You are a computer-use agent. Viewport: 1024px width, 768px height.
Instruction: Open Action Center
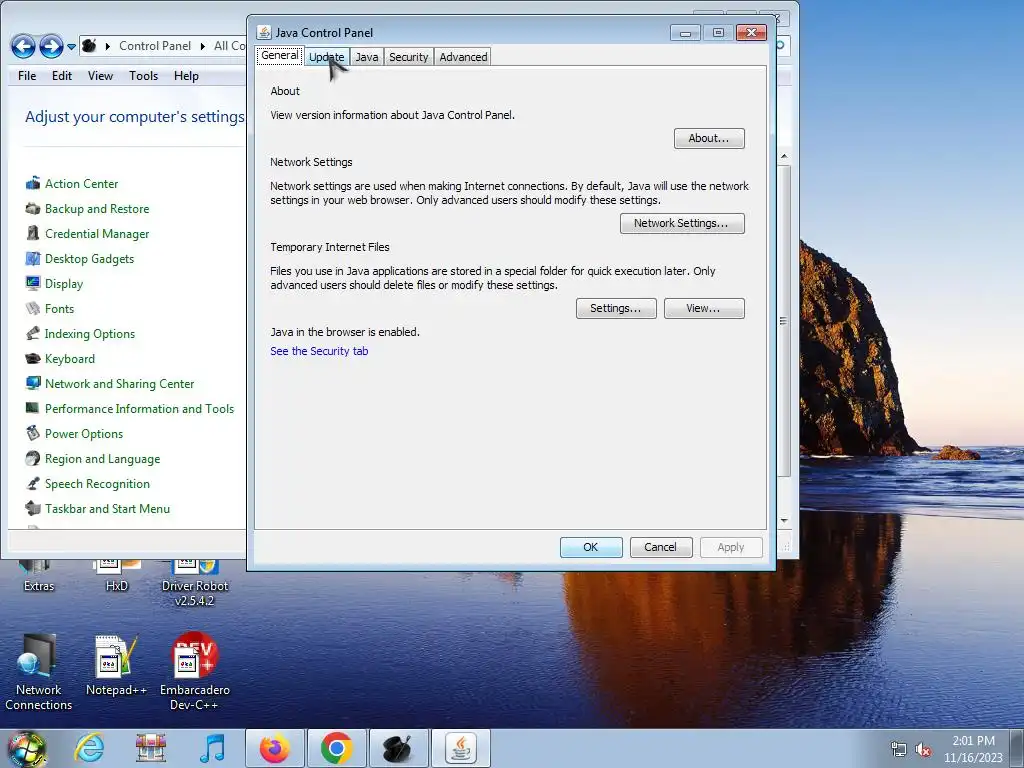pos(82,184)
